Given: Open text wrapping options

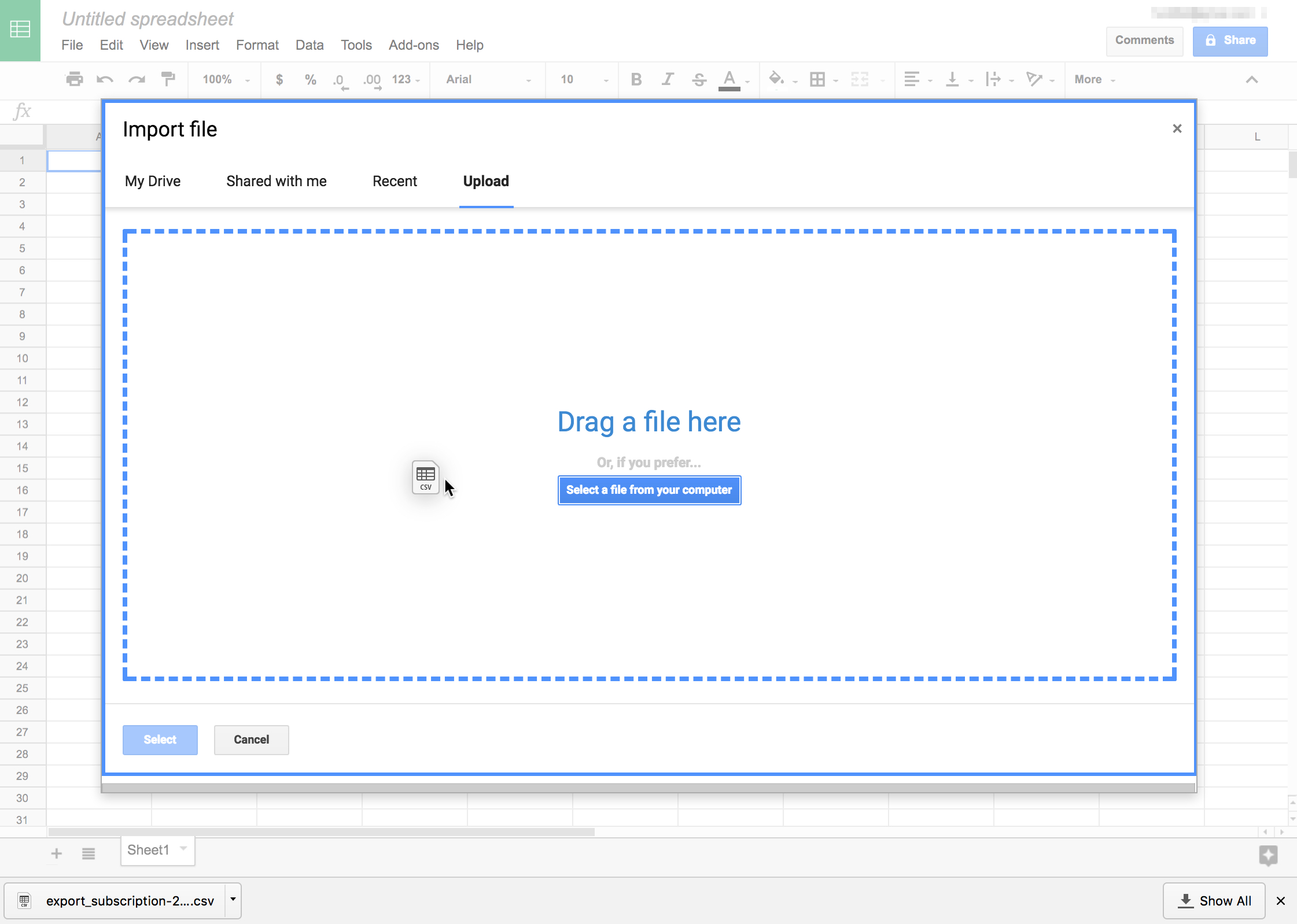Looking at the screenshot, I should (x=993, y=79).
